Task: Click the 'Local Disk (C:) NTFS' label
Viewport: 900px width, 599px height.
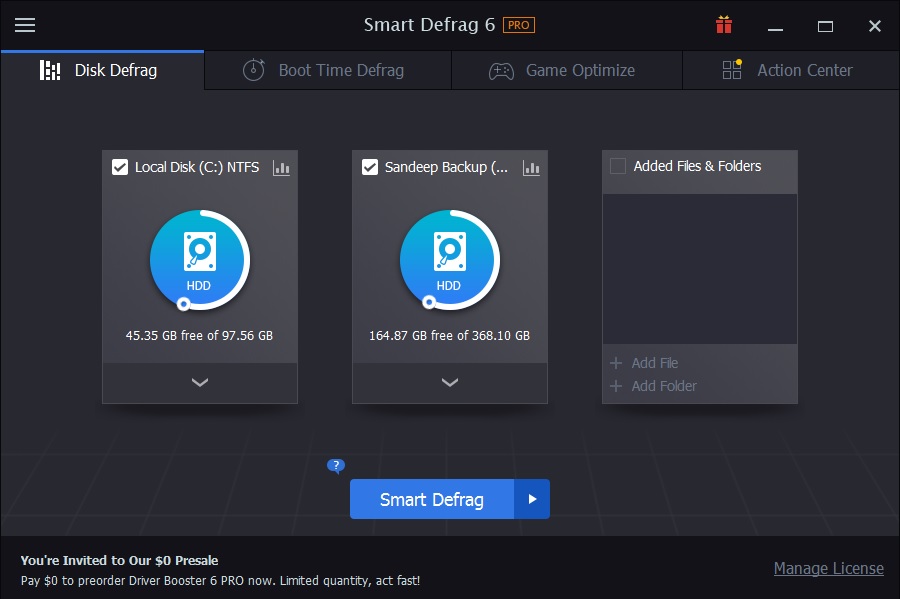Action: [197, 167]
